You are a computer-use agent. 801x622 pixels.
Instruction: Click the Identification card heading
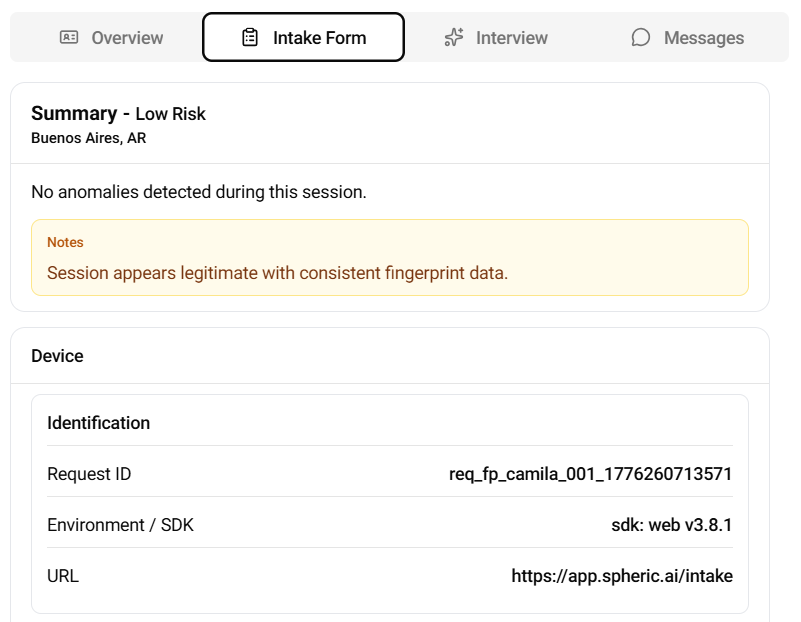[98, 423]
